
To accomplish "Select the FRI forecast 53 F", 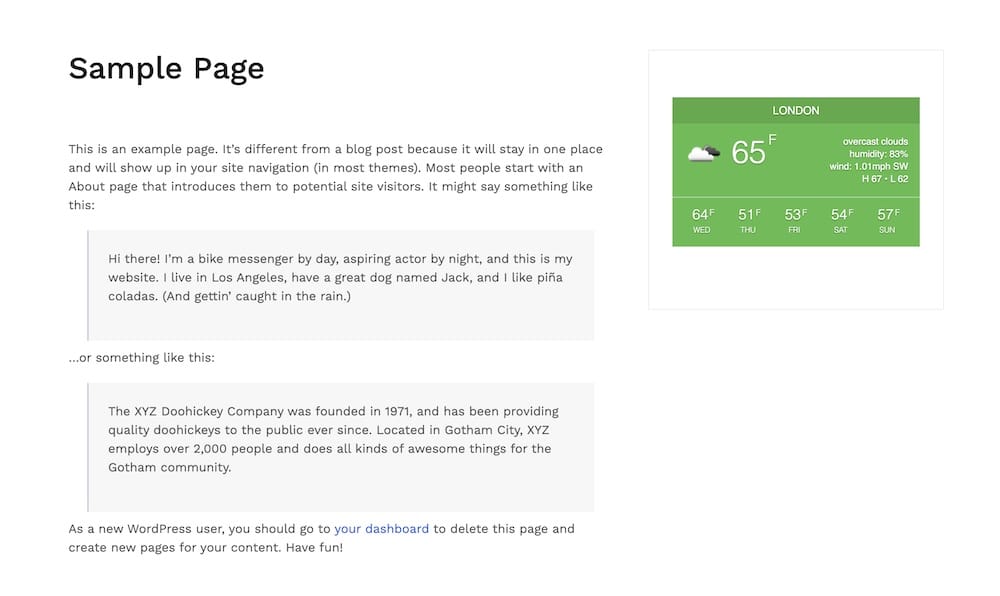I will point(795,221).
